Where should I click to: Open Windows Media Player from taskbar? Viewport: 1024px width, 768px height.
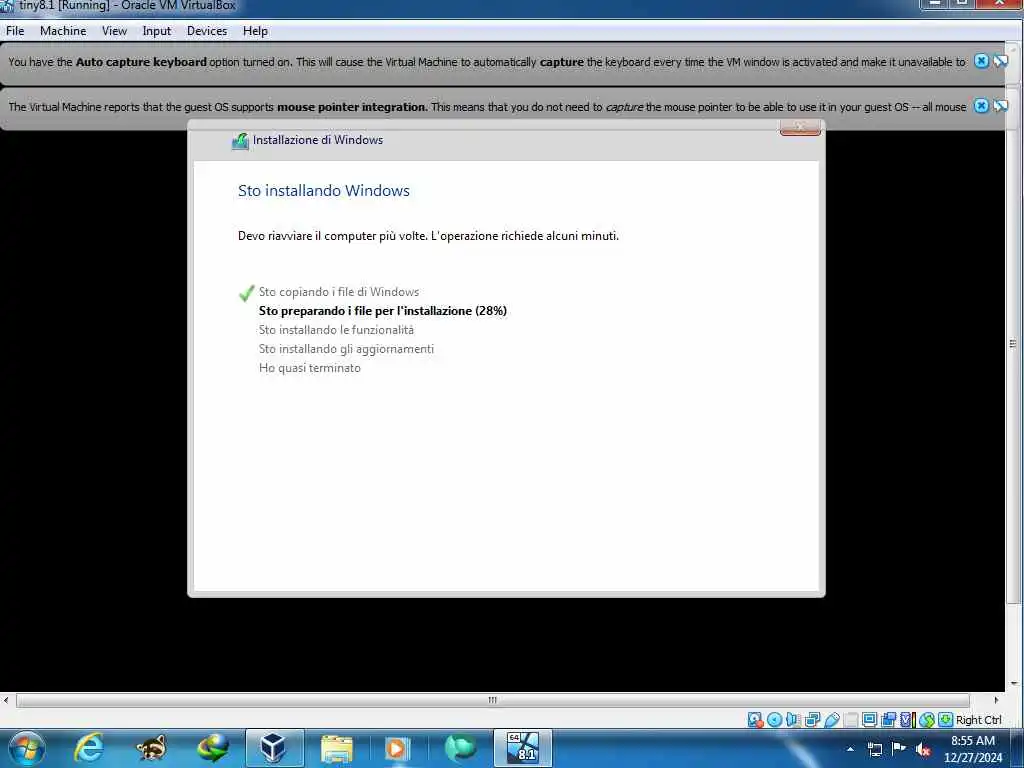(x=398, y=748)
